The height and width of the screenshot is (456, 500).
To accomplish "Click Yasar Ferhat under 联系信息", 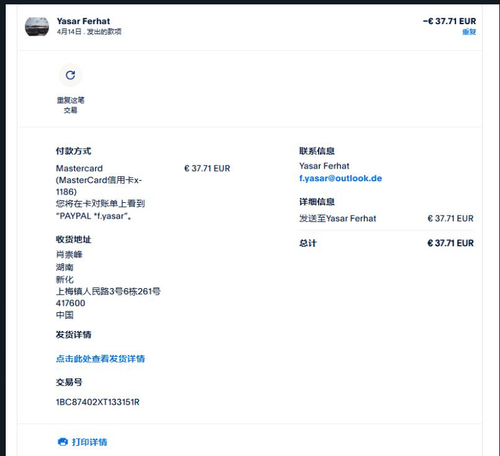I will (324, 166).
